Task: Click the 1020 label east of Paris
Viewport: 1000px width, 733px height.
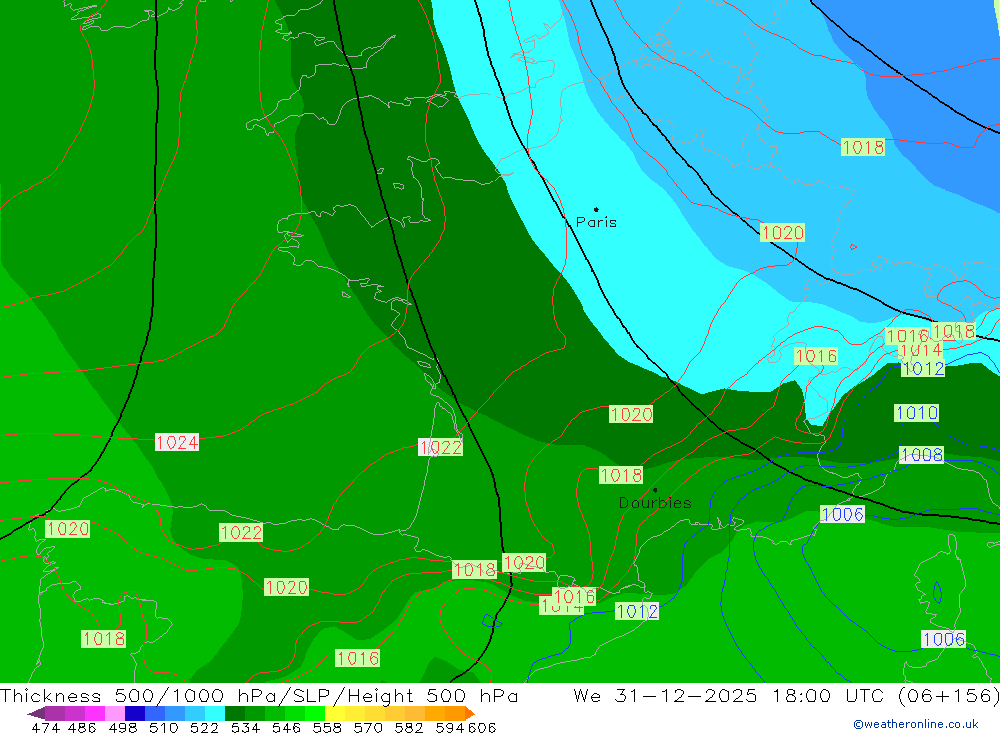Action: 783,232
